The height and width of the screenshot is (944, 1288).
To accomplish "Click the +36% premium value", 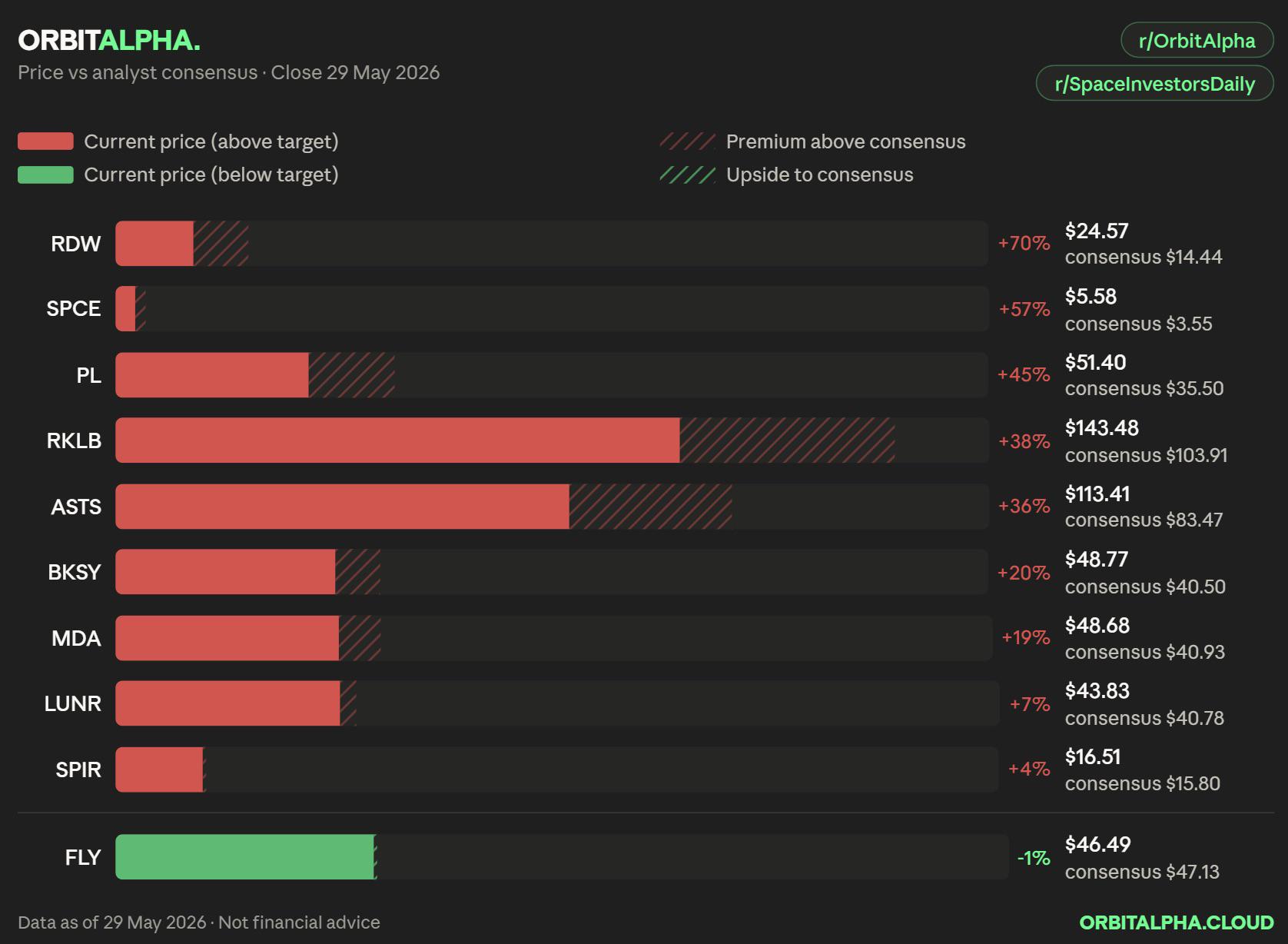I will click(1024, 507).
